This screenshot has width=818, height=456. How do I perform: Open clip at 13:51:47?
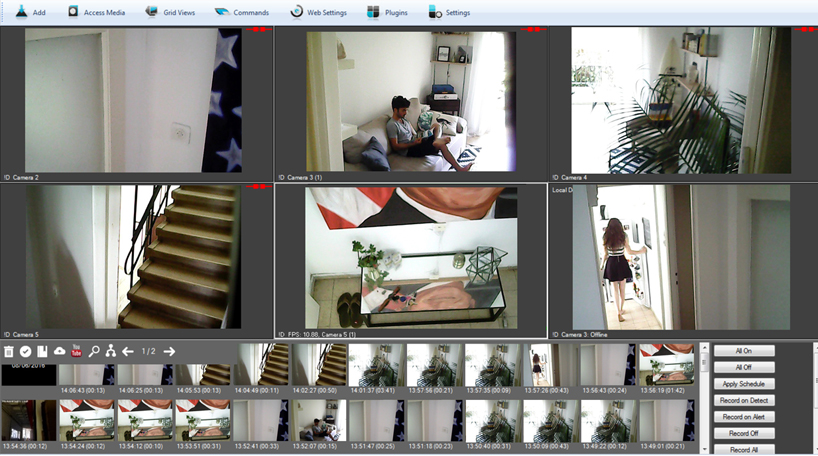tap(377, 421)
